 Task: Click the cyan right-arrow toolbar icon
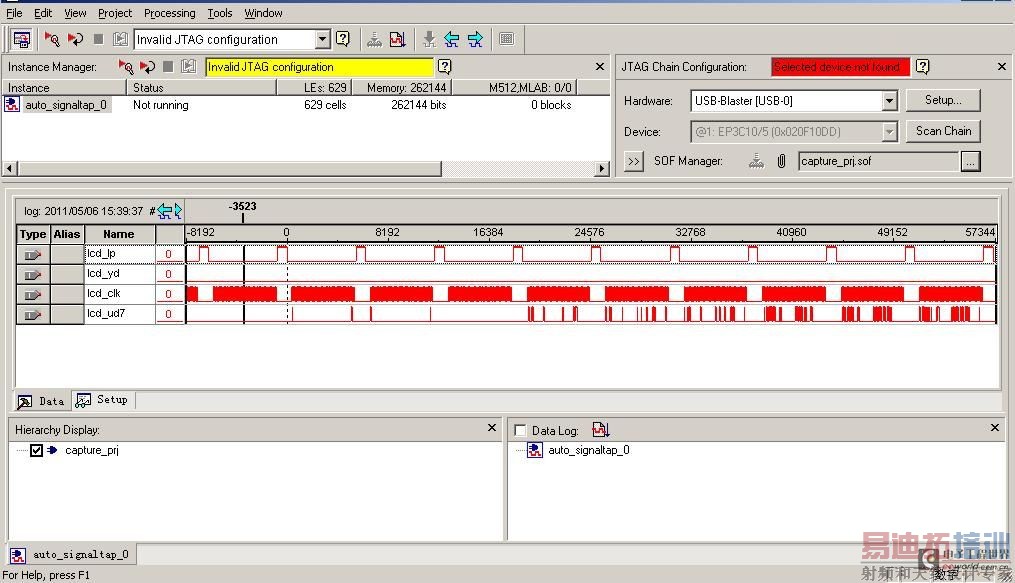pyautogui.click(x=475, y=39)
